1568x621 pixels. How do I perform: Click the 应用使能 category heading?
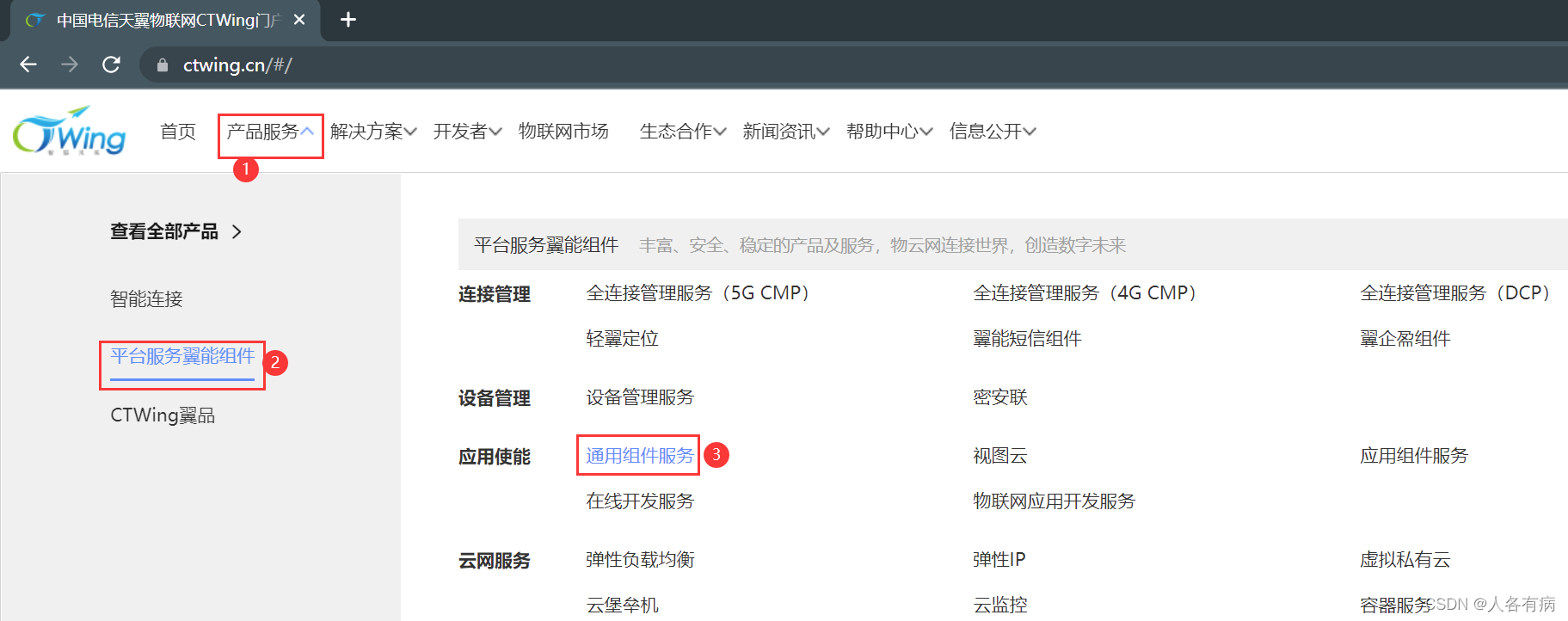[x=495, y=458]
